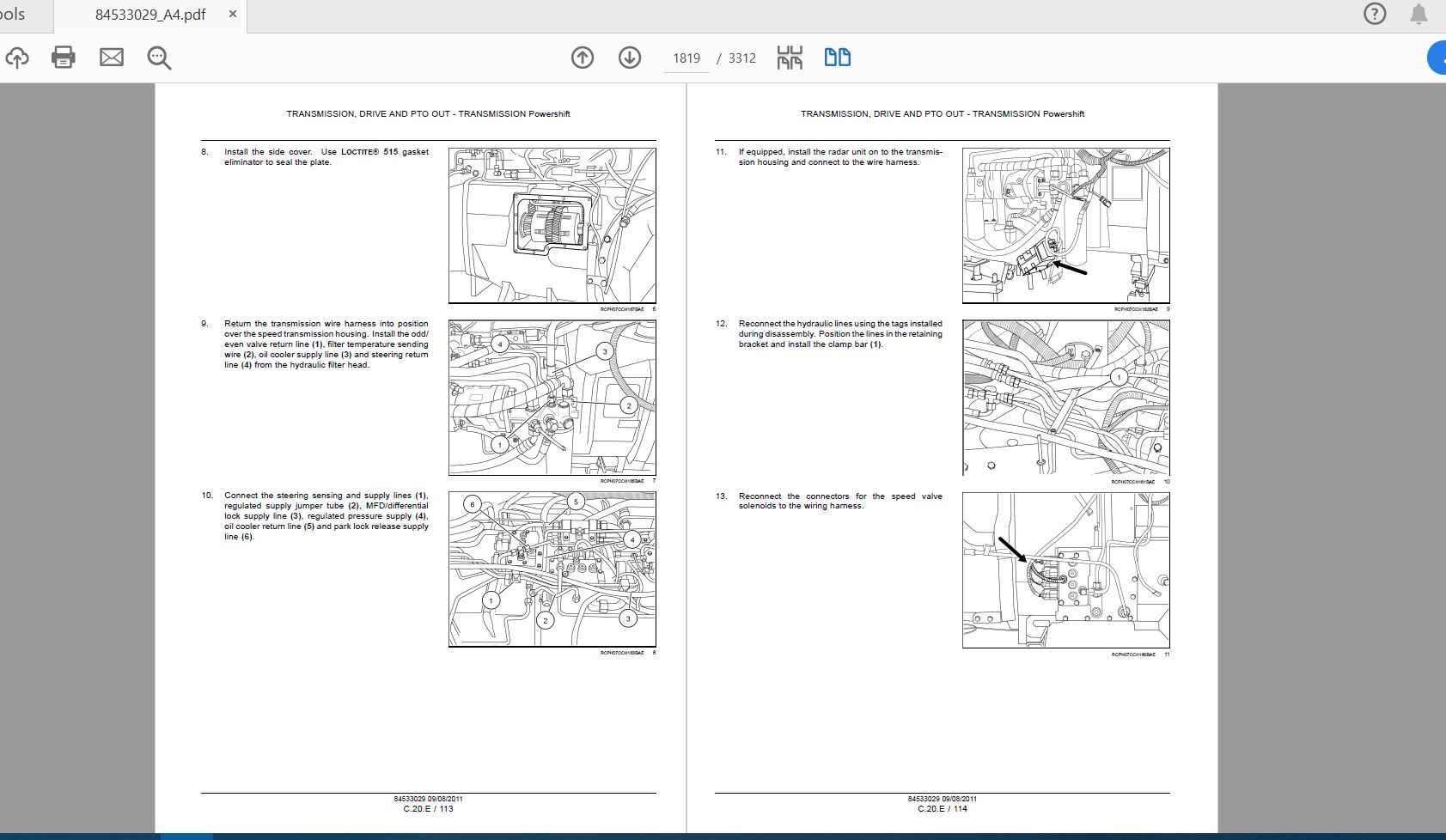Select the 84533029_A4.pdf document tab
The width and height of the screenshot is (1446, 840).
[x=150, y=15]
